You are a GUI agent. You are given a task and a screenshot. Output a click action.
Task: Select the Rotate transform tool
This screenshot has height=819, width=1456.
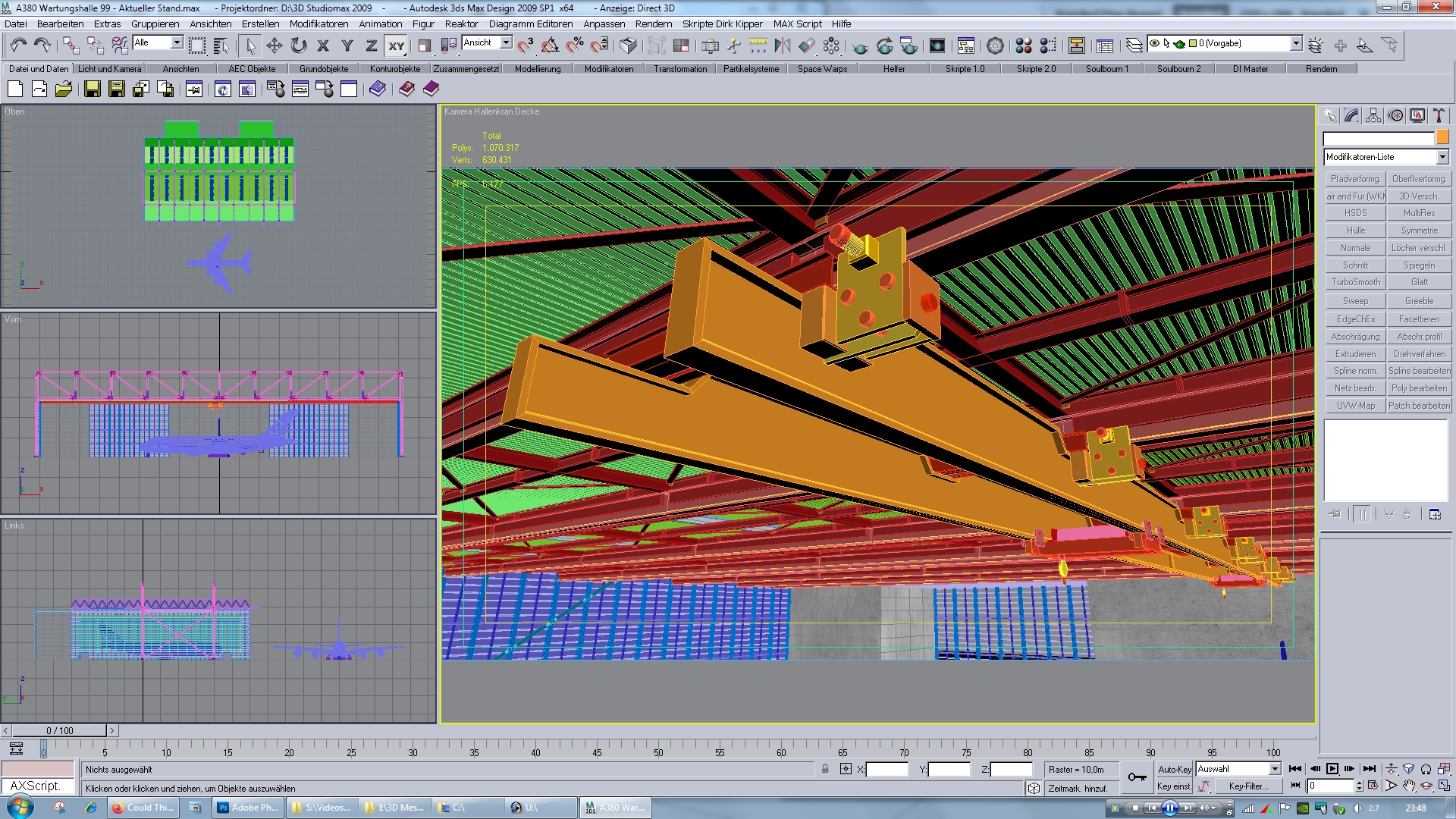[x=299, y=46]
